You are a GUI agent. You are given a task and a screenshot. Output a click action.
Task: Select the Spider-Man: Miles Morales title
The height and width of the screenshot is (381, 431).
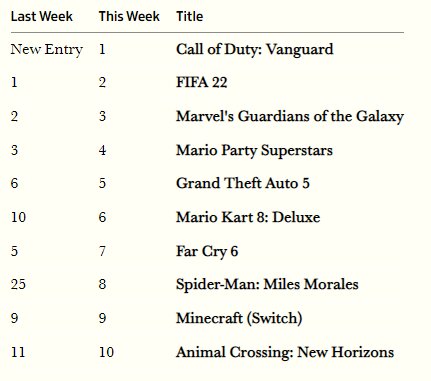pos(267,284)
